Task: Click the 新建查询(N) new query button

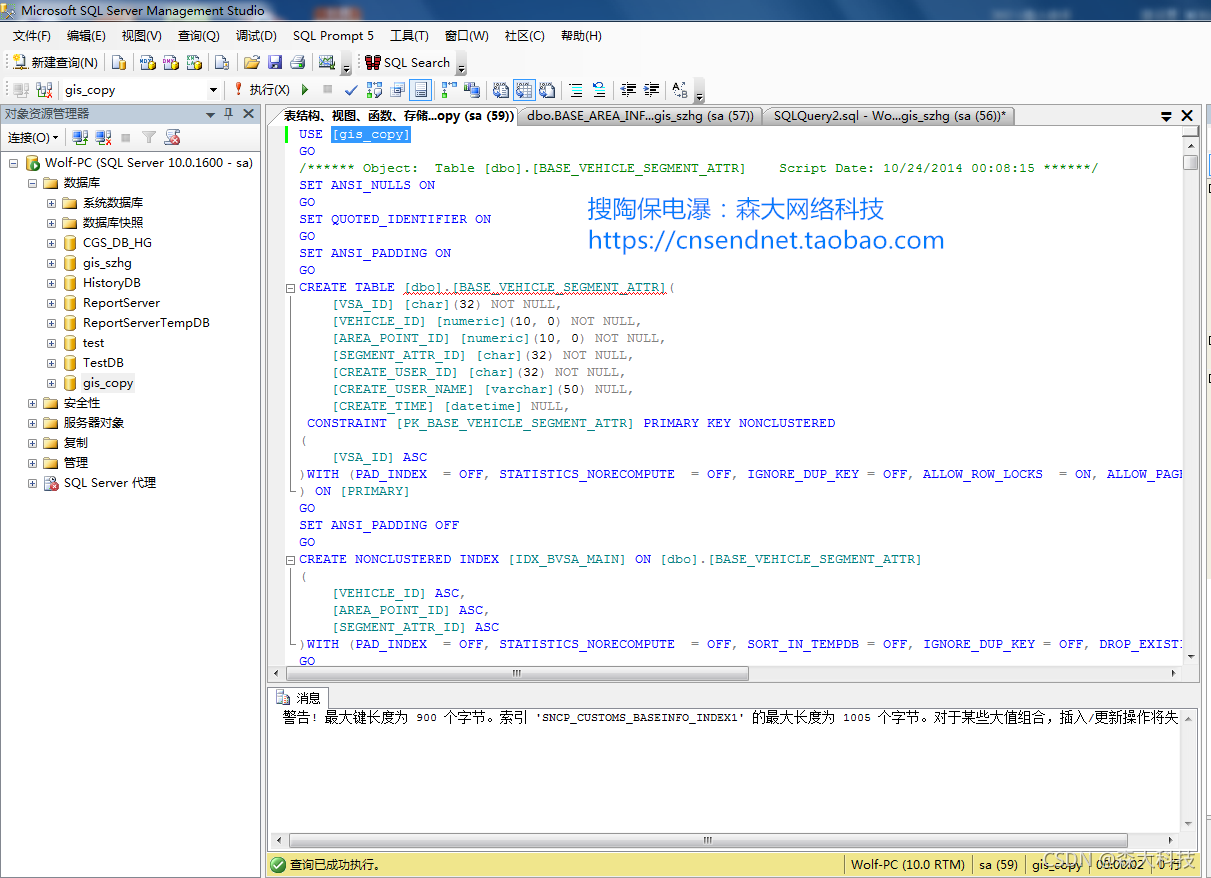Action: tap(55, 62)
